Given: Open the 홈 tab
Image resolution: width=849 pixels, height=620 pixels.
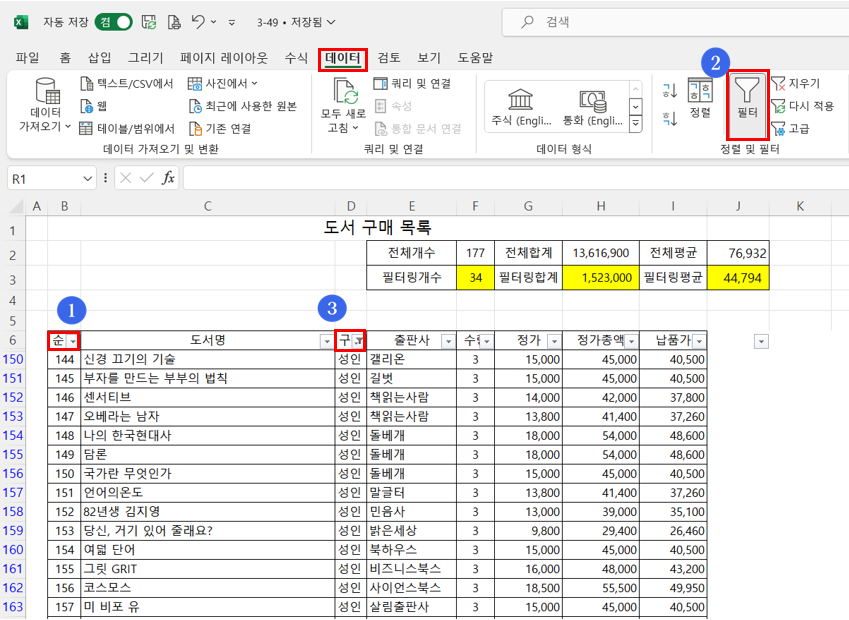Looking at the screenshot, I should [x=65, y=58].
